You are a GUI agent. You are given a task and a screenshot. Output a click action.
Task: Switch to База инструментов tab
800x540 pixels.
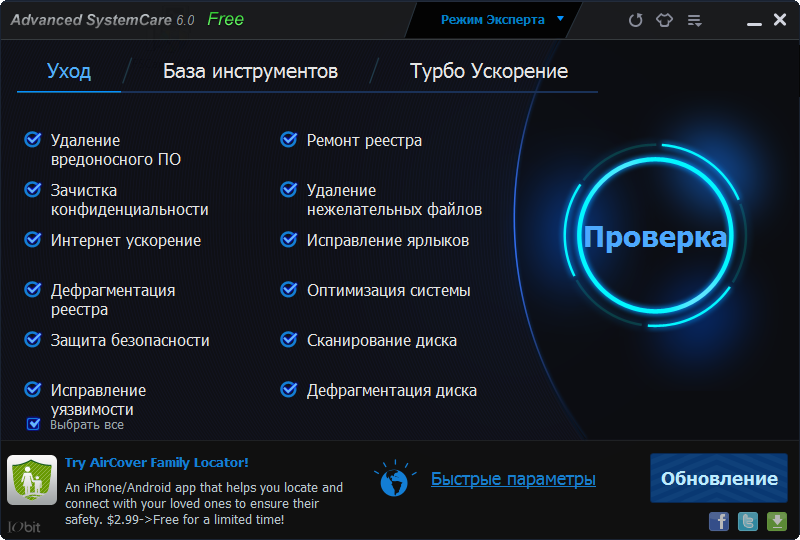(251, 71)
